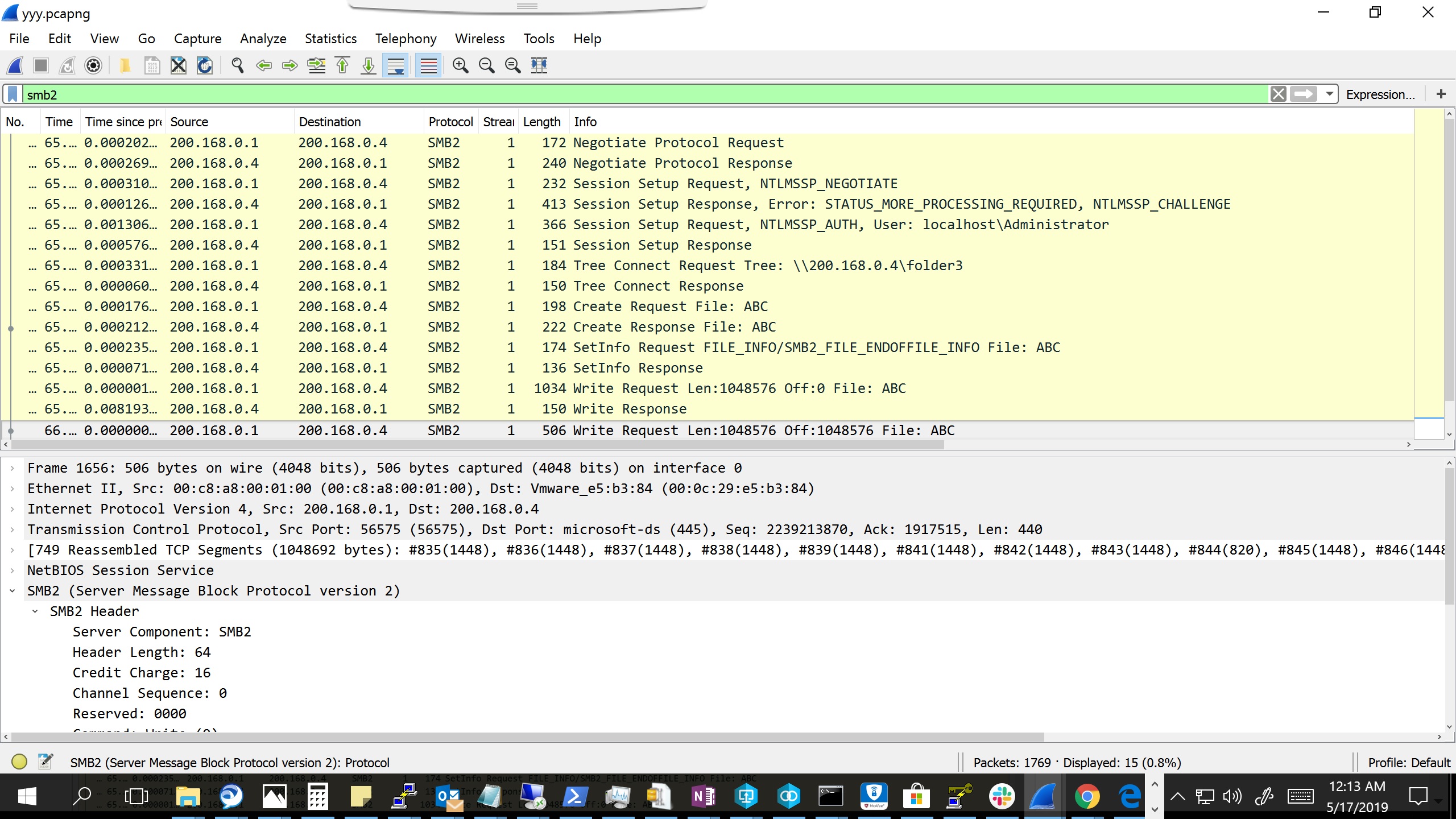Close this capture file icon
The height and width of the screenshot is (819, 1456).
tap(179, 65)
